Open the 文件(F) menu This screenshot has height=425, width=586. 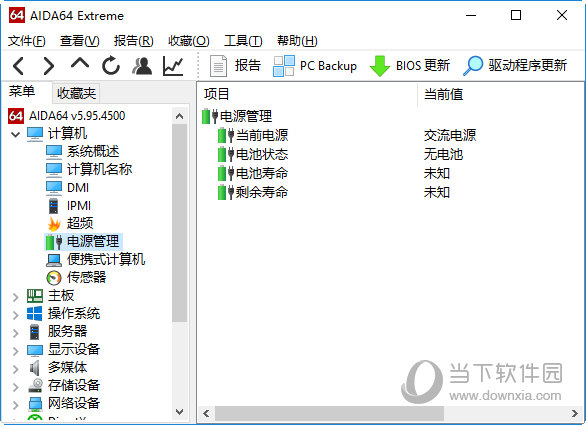(27, 40)
